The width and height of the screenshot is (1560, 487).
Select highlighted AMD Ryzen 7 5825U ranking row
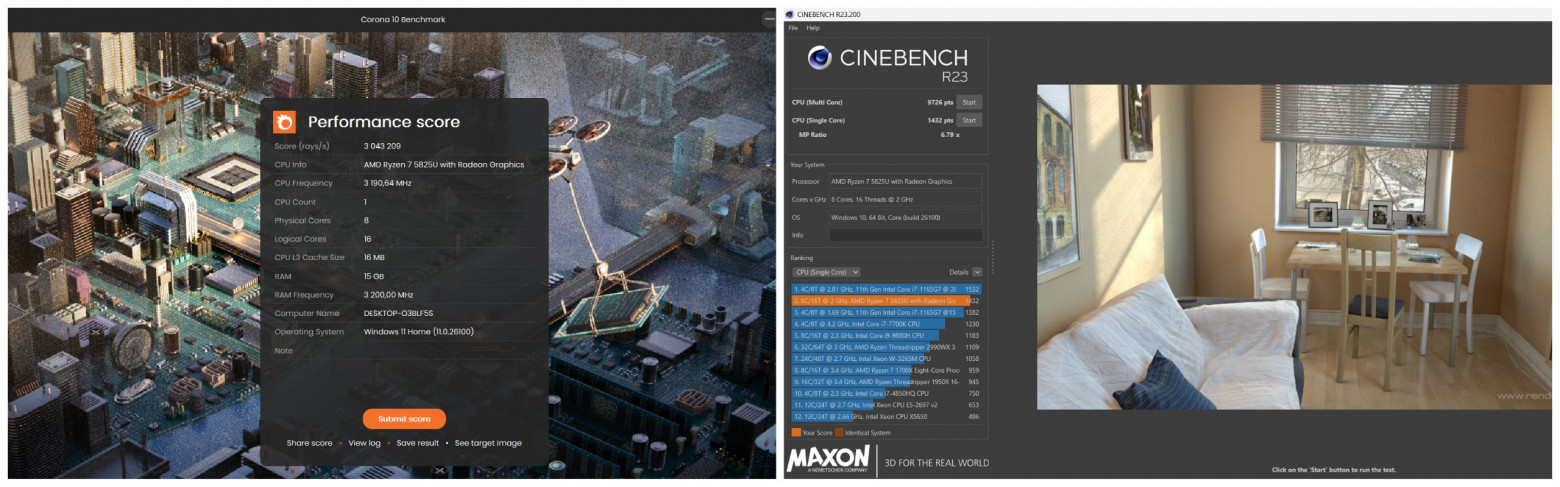point(887,300)
